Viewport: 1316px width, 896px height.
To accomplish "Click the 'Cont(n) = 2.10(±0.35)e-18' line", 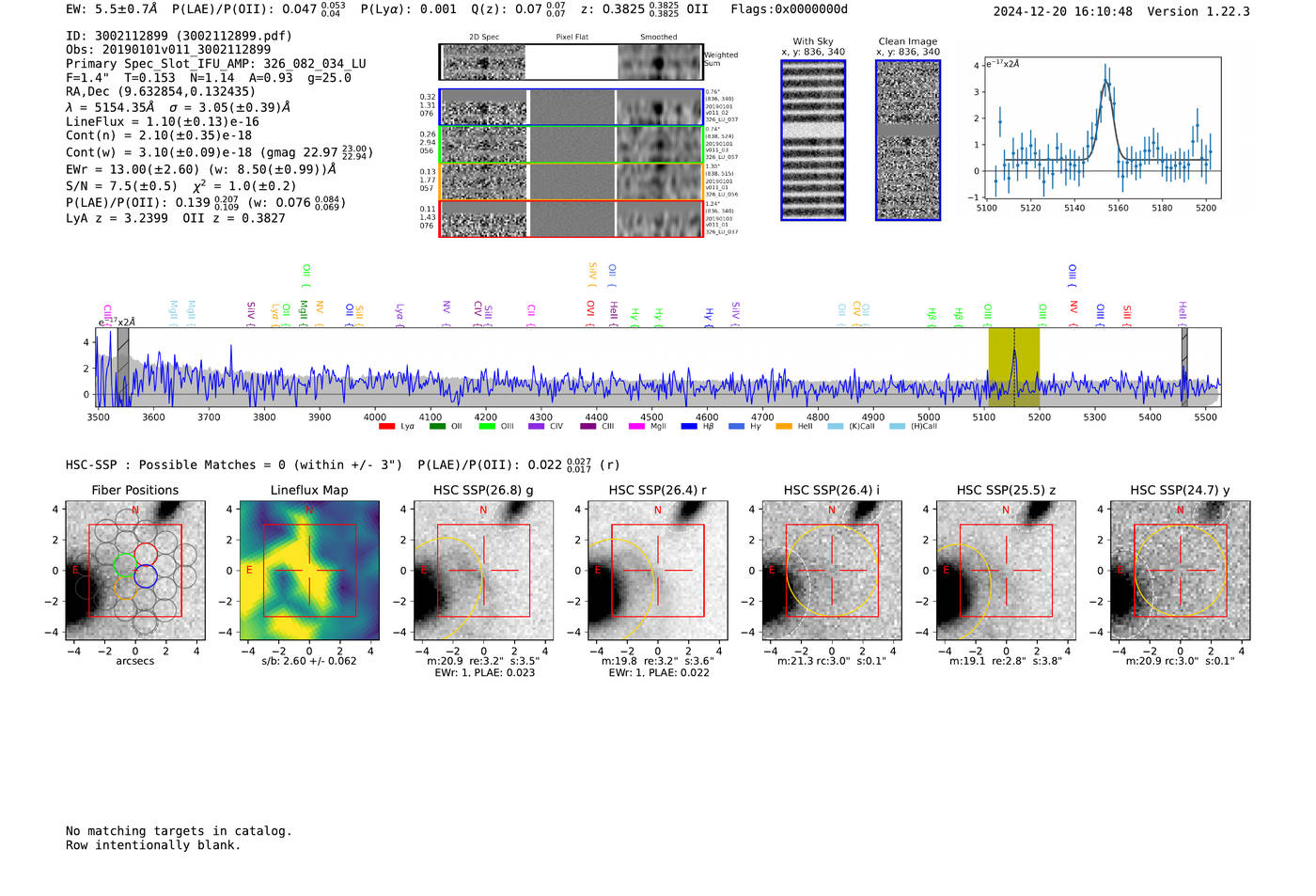I will click(x=159, y=135).
